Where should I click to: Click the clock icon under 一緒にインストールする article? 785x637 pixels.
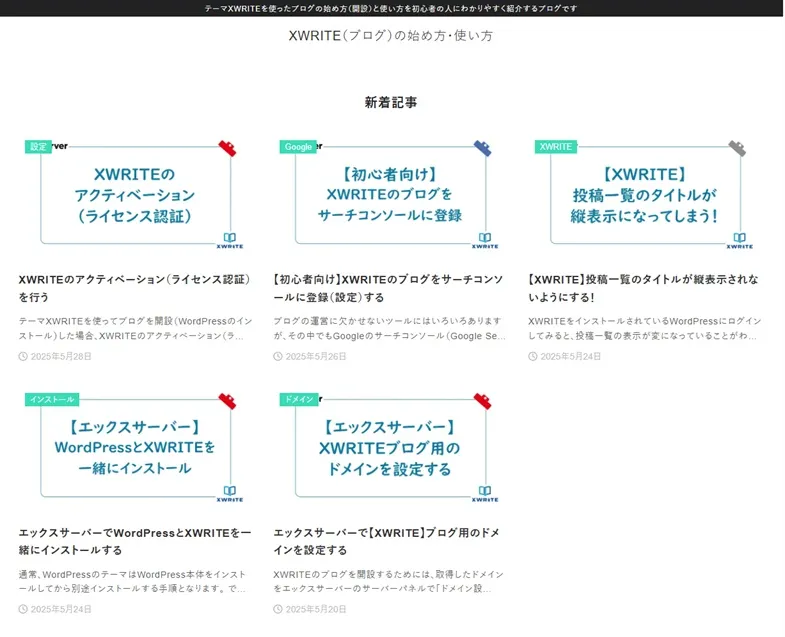(23, 609)
